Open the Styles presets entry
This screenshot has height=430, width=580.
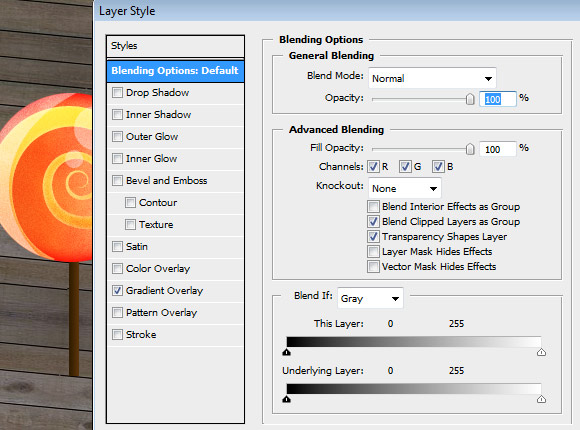175,46
